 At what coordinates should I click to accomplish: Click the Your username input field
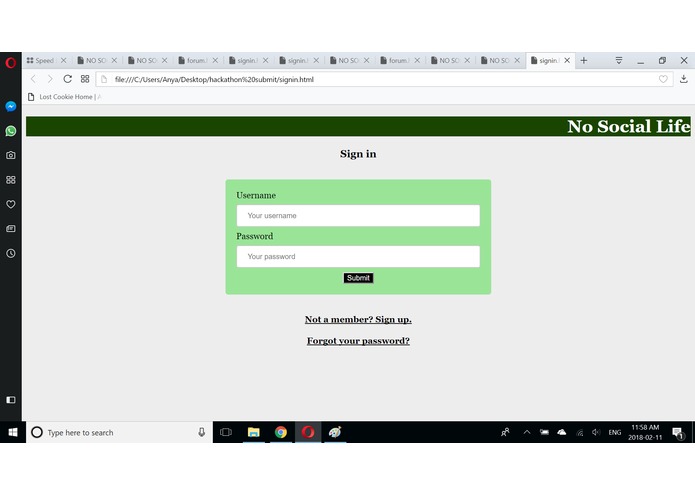click(358, 215)
